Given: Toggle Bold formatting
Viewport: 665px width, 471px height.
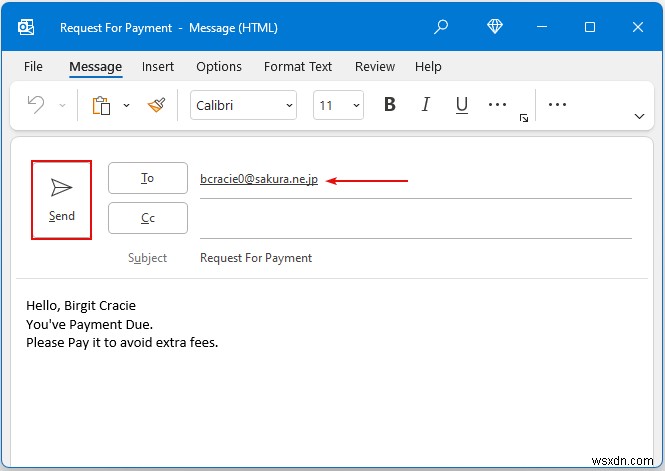Looking at the screenshot, I should (x=390, y=104).
